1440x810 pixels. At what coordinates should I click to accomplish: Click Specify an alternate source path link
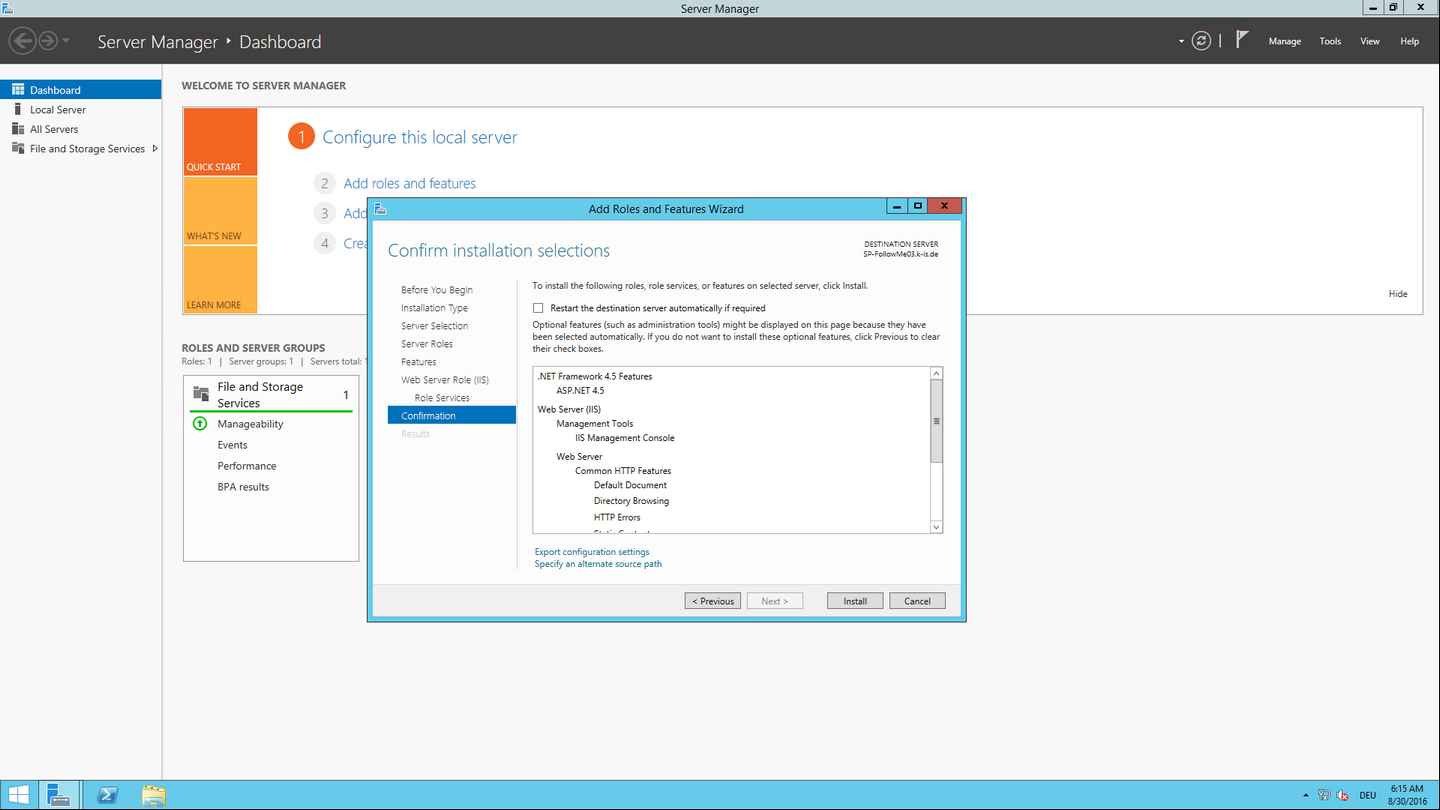point(598,564)
